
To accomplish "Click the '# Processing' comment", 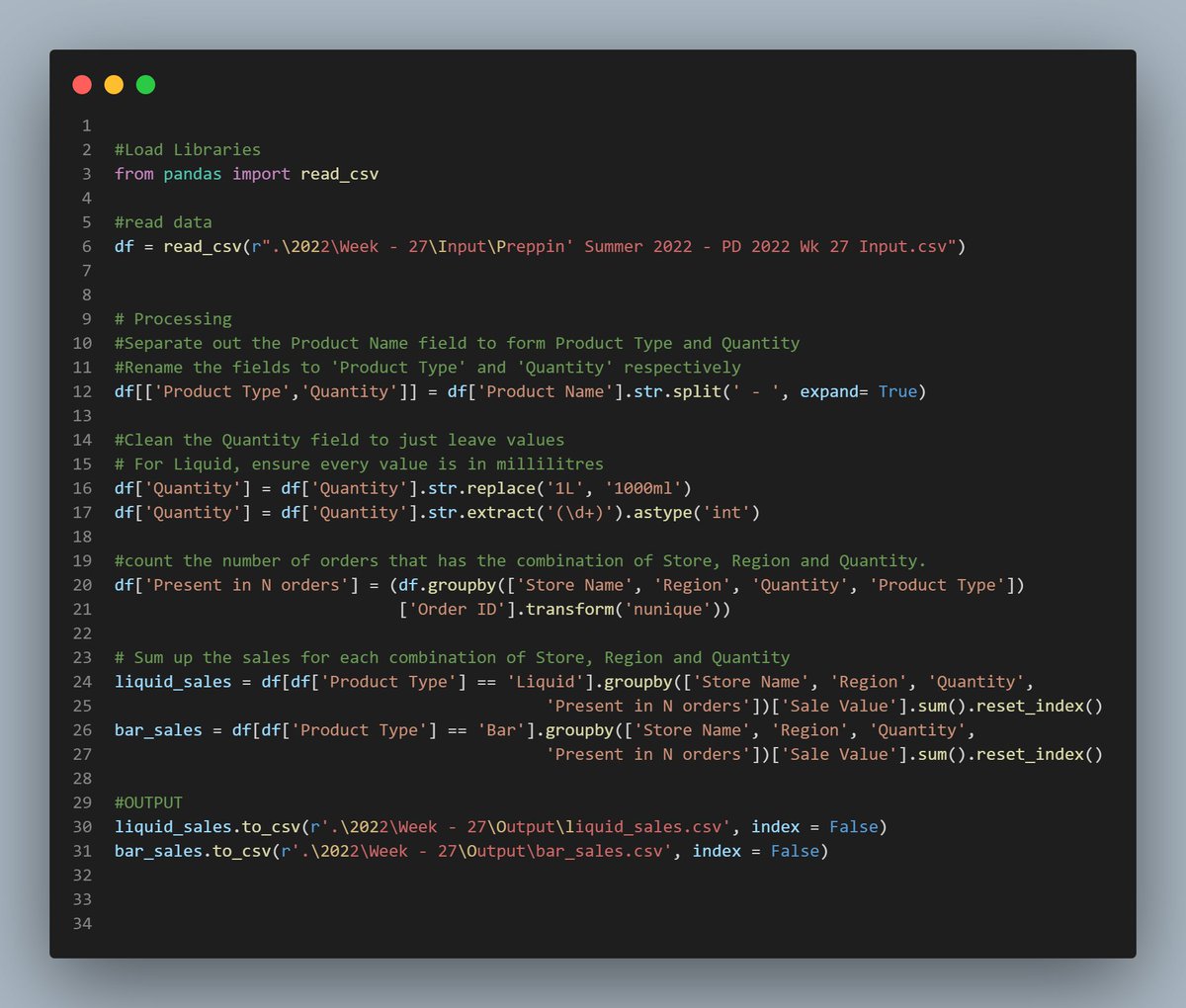I will pos(173,319).
